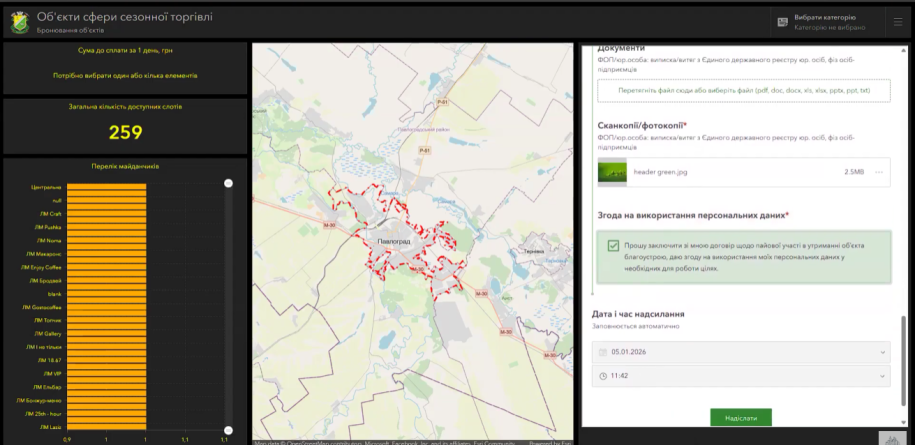Click the calendar icon in the date field

pos(602,352)
